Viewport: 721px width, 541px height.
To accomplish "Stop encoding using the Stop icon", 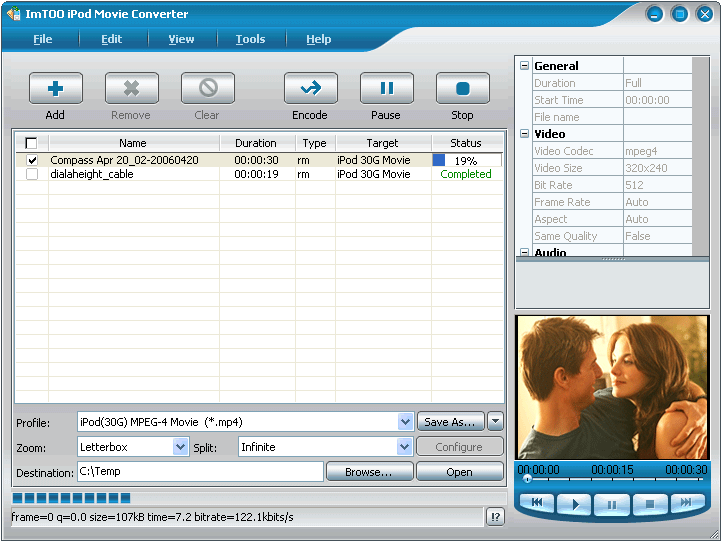I will [x=462, y=89].
